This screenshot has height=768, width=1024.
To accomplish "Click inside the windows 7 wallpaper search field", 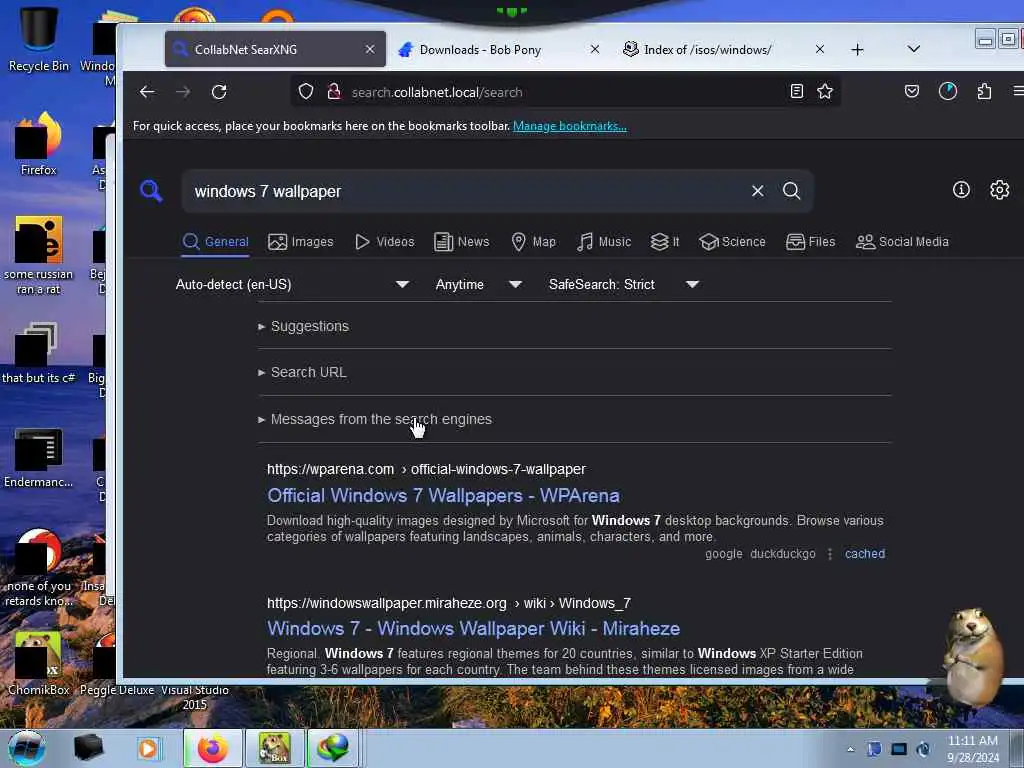I will 464,191.
